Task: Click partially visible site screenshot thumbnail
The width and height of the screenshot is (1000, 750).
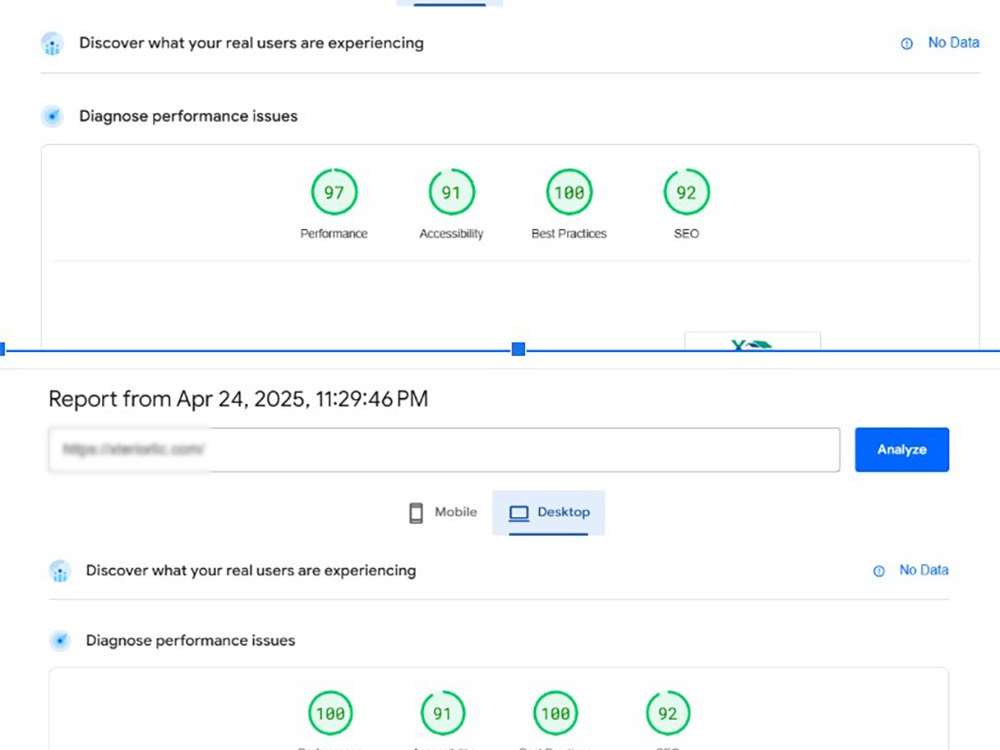Action: tap(753, 341)
